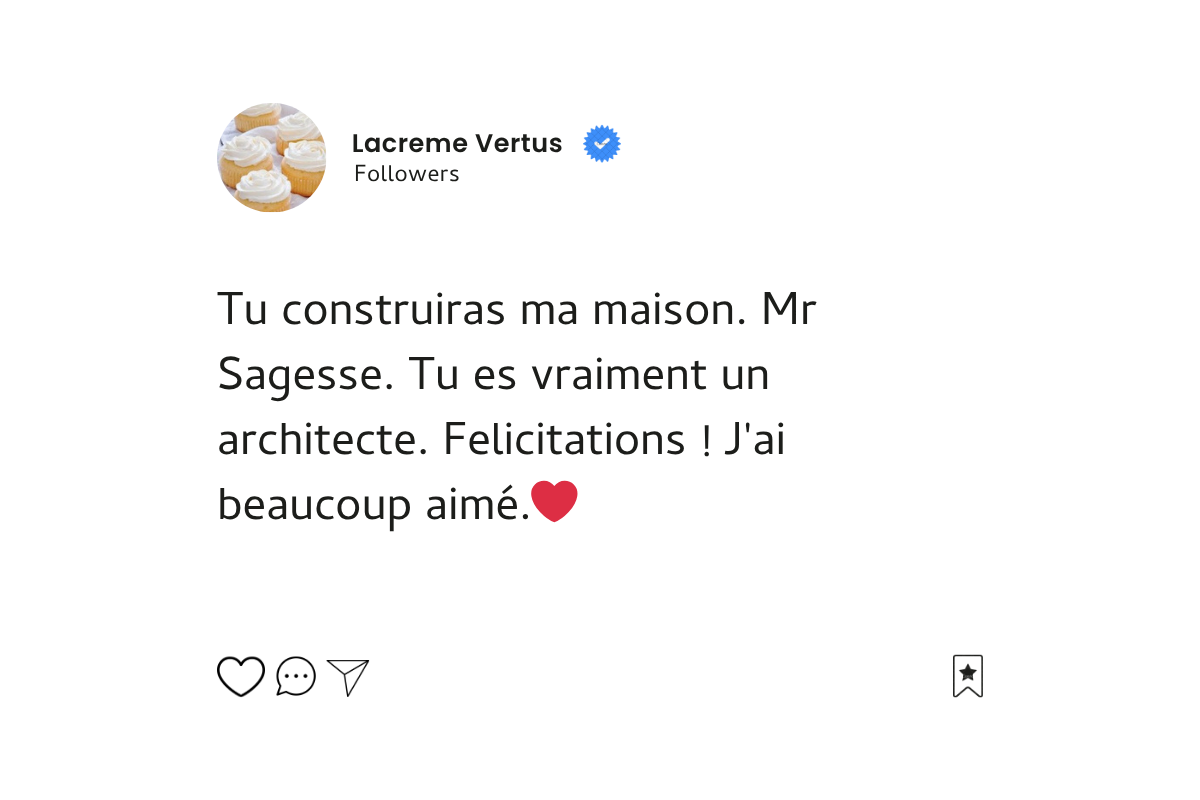The width and height of the screenshot is (1200, 800).
Task: View the Followers label under the username
Action: point(407,174)
